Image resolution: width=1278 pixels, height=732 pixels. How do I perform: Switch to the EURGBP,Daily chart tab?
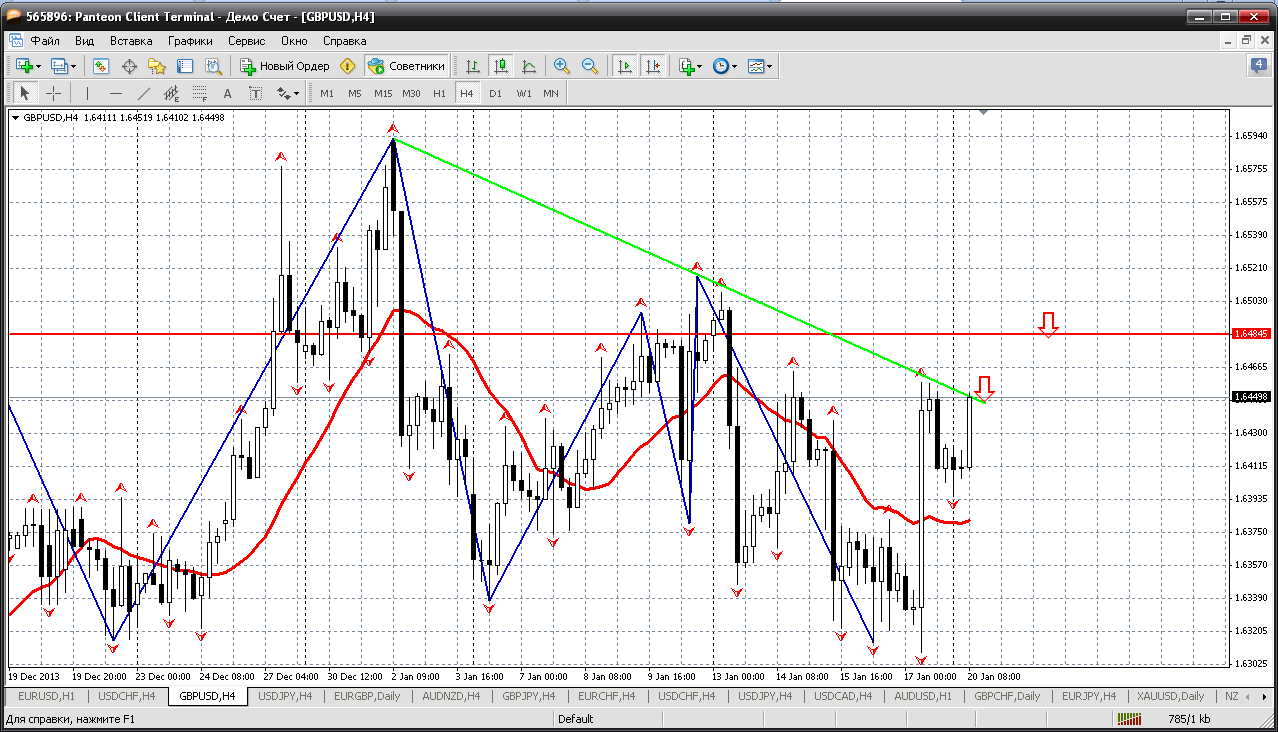point(367,696)
